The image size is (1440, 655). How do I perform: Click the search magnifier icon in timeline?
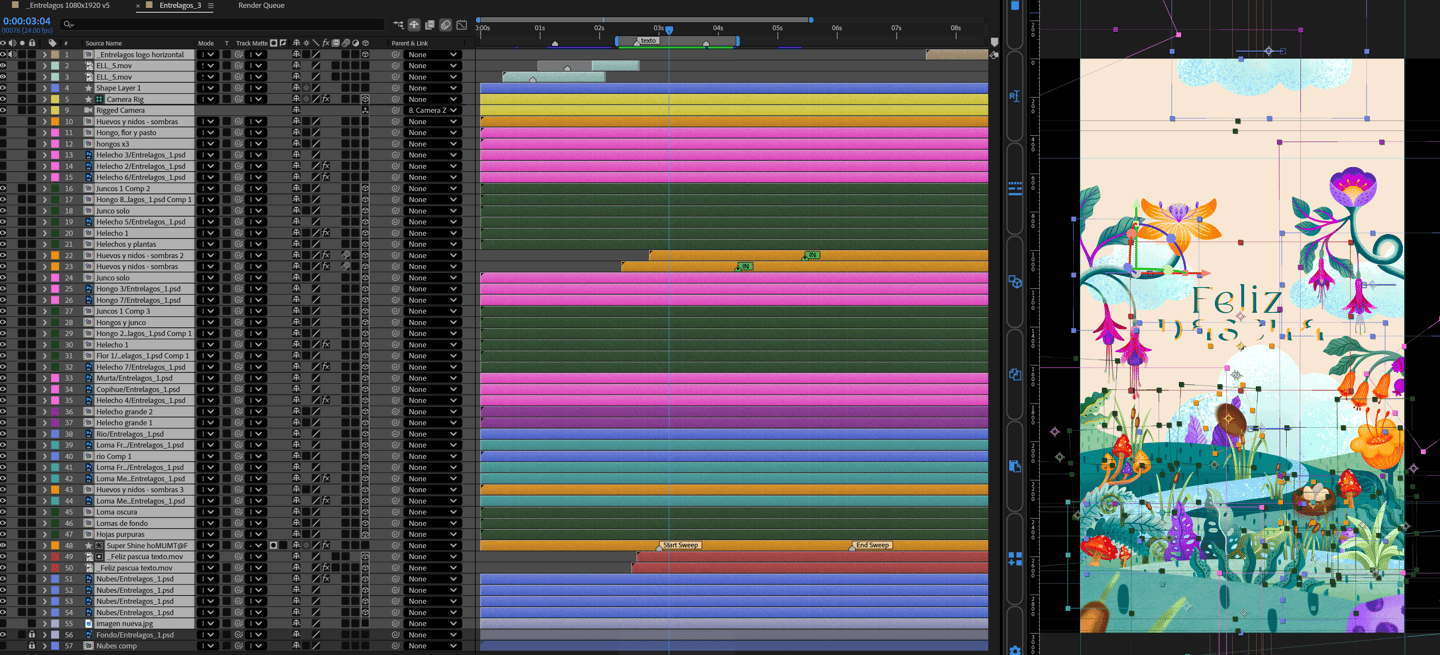pos(68,24)
